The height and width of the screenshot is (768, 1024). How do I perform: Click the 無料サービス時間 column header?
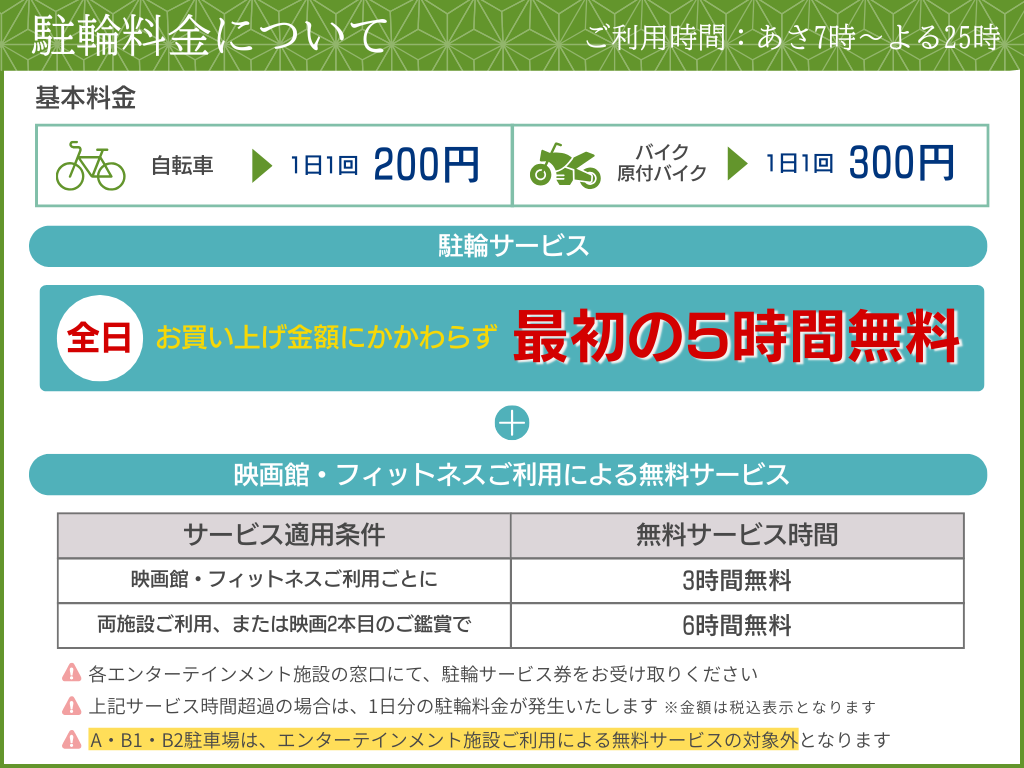pos(737,535)
